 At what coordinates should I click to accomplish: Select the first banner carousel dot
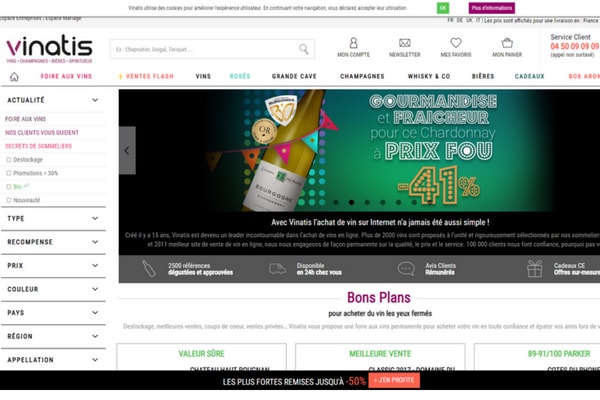click(336, 202)
